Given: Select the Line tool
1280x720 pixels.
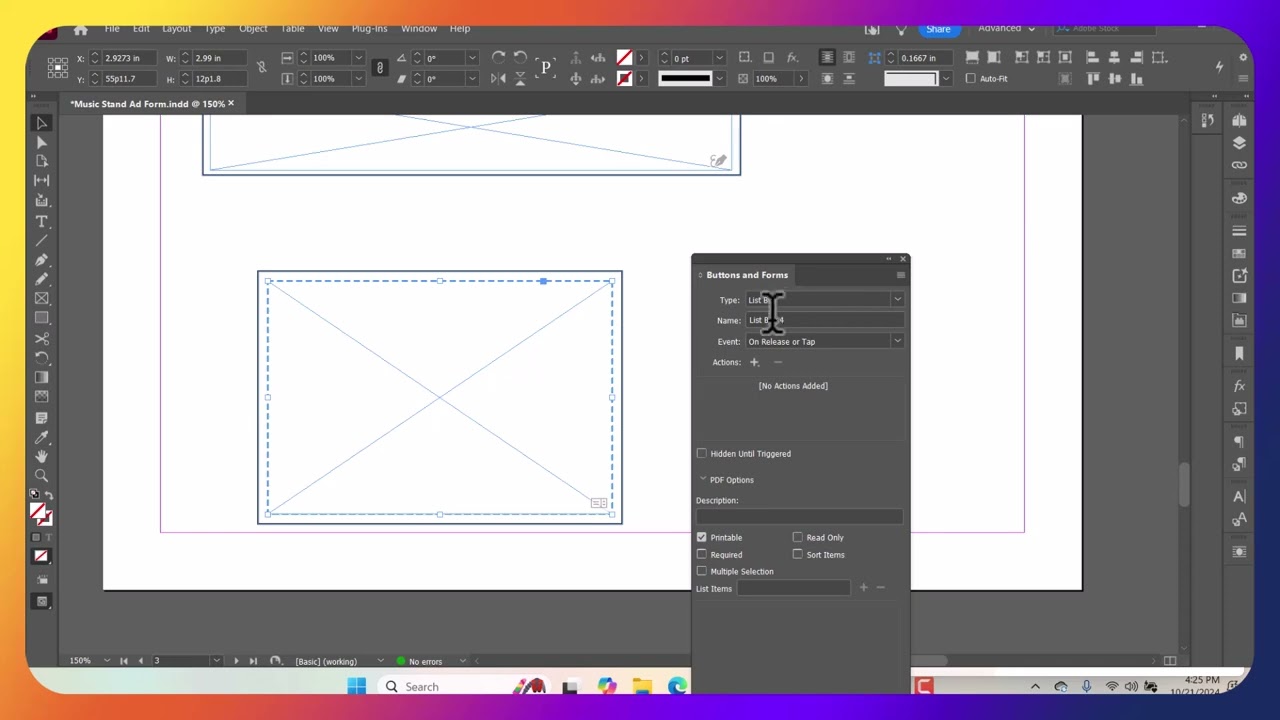Looking at the screenshot, I should point(41,241).
